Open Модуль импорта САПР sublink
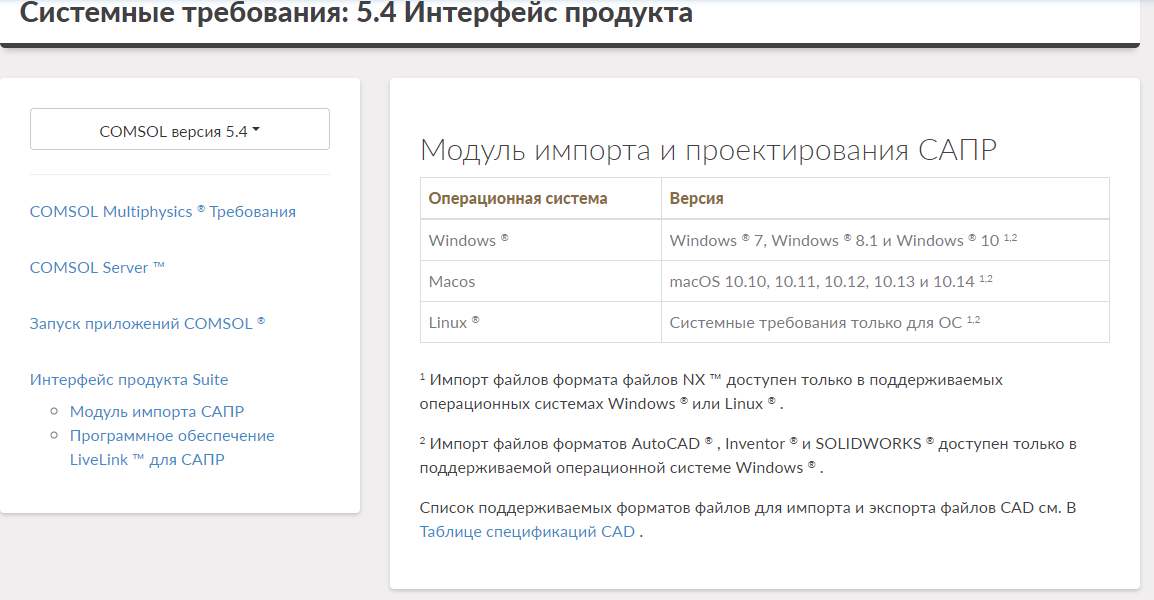 pos(157,412)
